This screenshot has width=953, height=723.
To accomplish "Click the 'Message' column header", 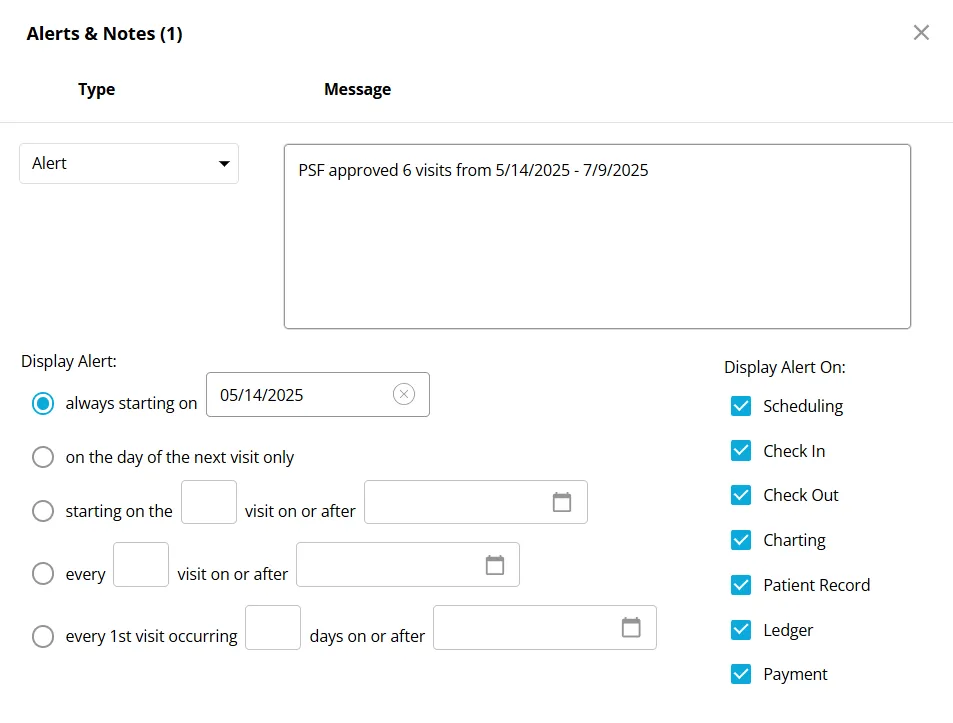I will (357, 89).
